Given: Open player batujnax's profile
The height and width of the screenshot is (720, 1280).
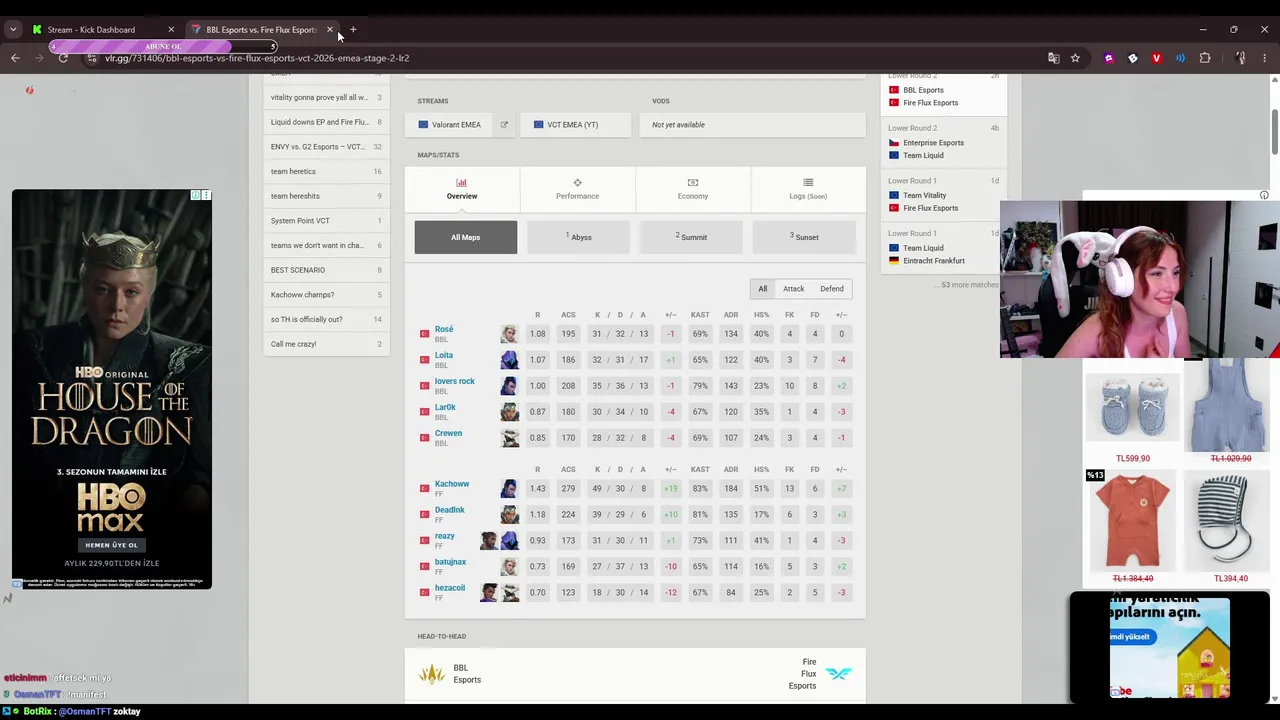Looking at the screenshot, I should tap(451, 562).
